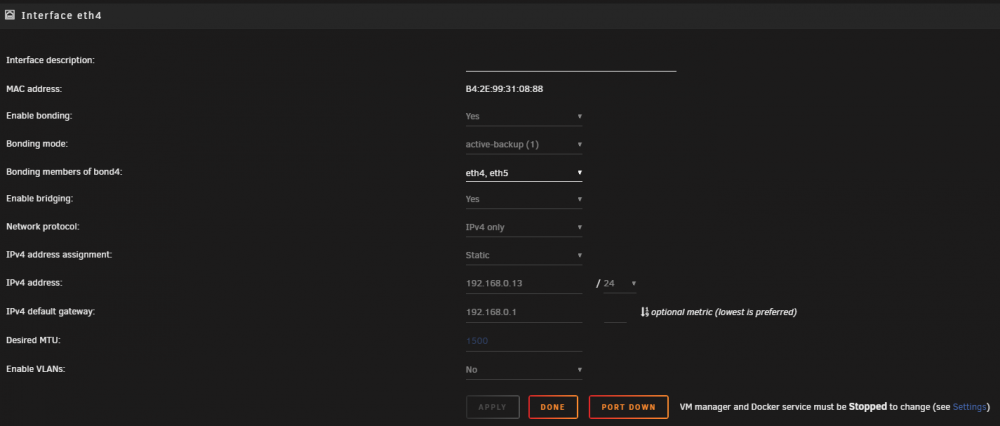
Task: Expand Bonding members of bond4 dropdown
Action: coord(524,172)
